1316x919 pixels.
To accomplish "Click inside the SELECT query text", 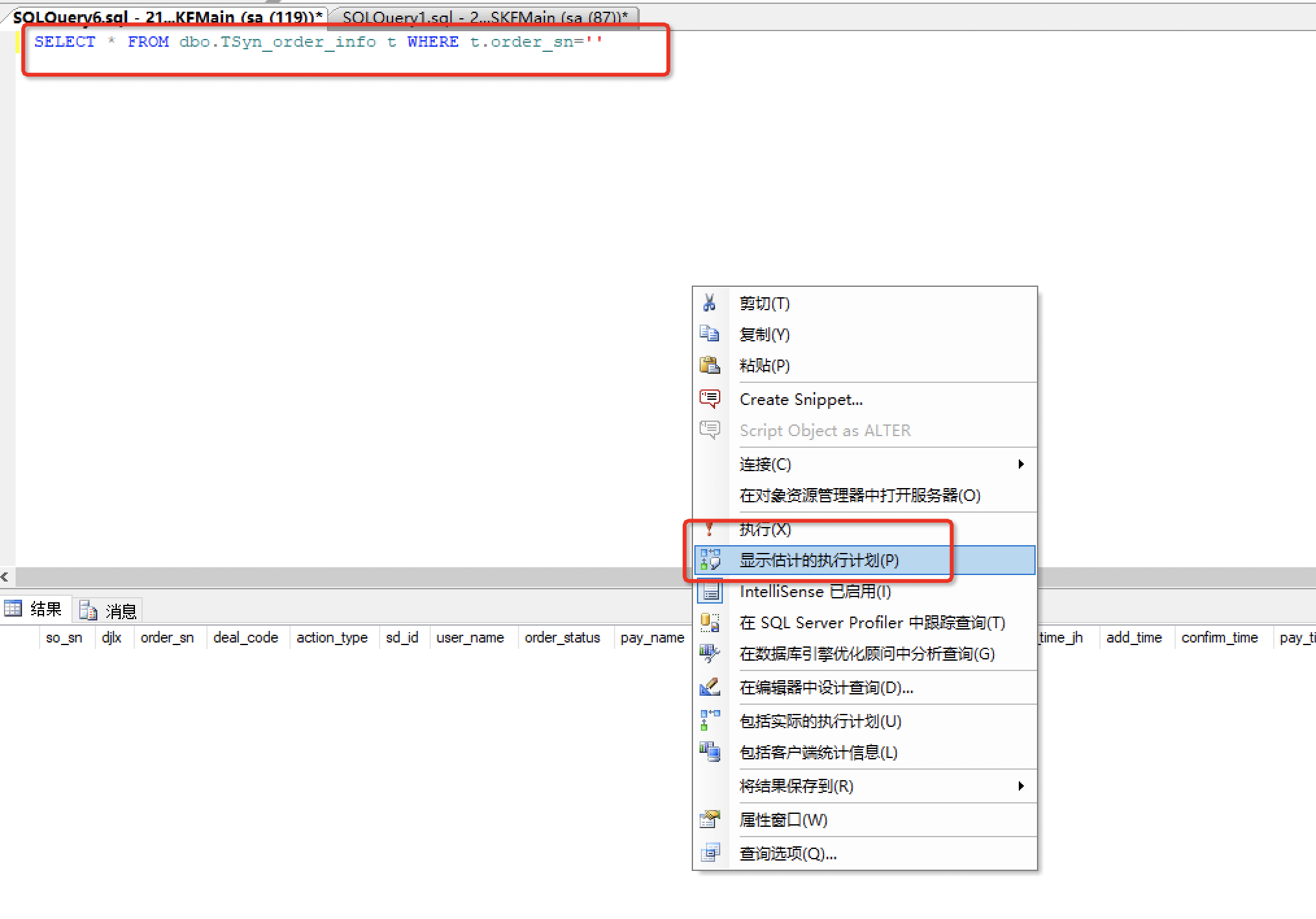I will click(318, 42).
